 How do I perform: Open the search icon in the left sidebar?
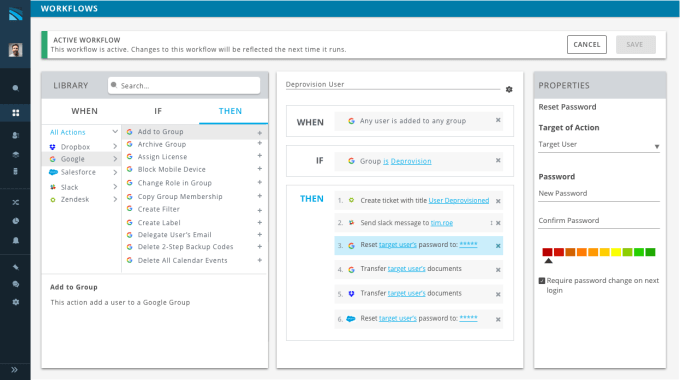pyautogui.click(x=16, y=88)
